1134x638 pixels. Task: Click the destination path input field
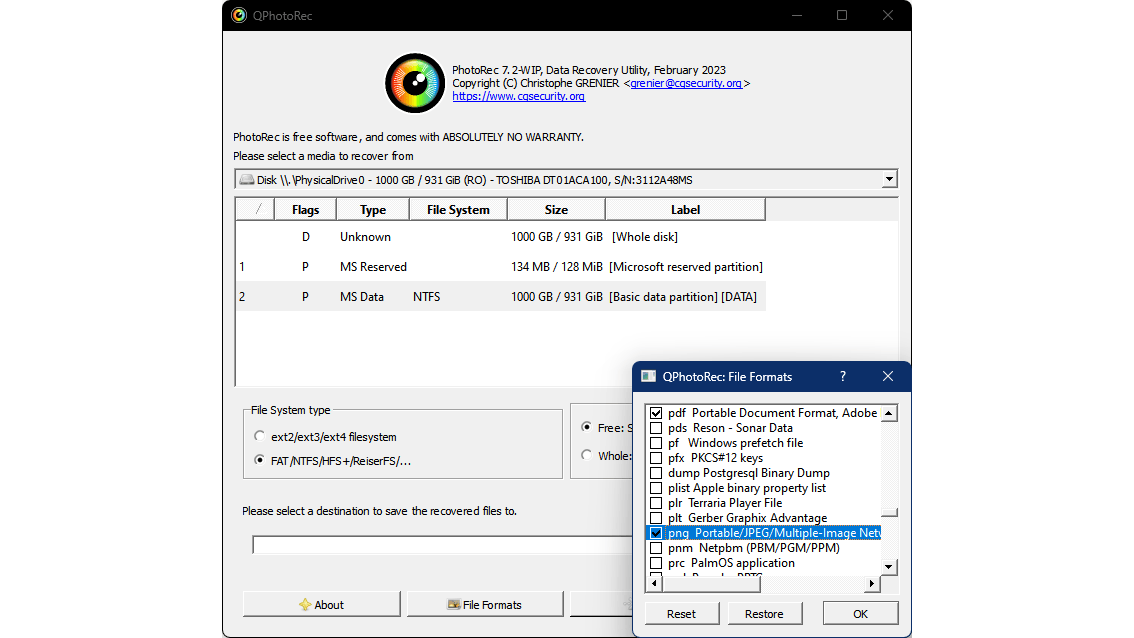(x=440, y=545)
